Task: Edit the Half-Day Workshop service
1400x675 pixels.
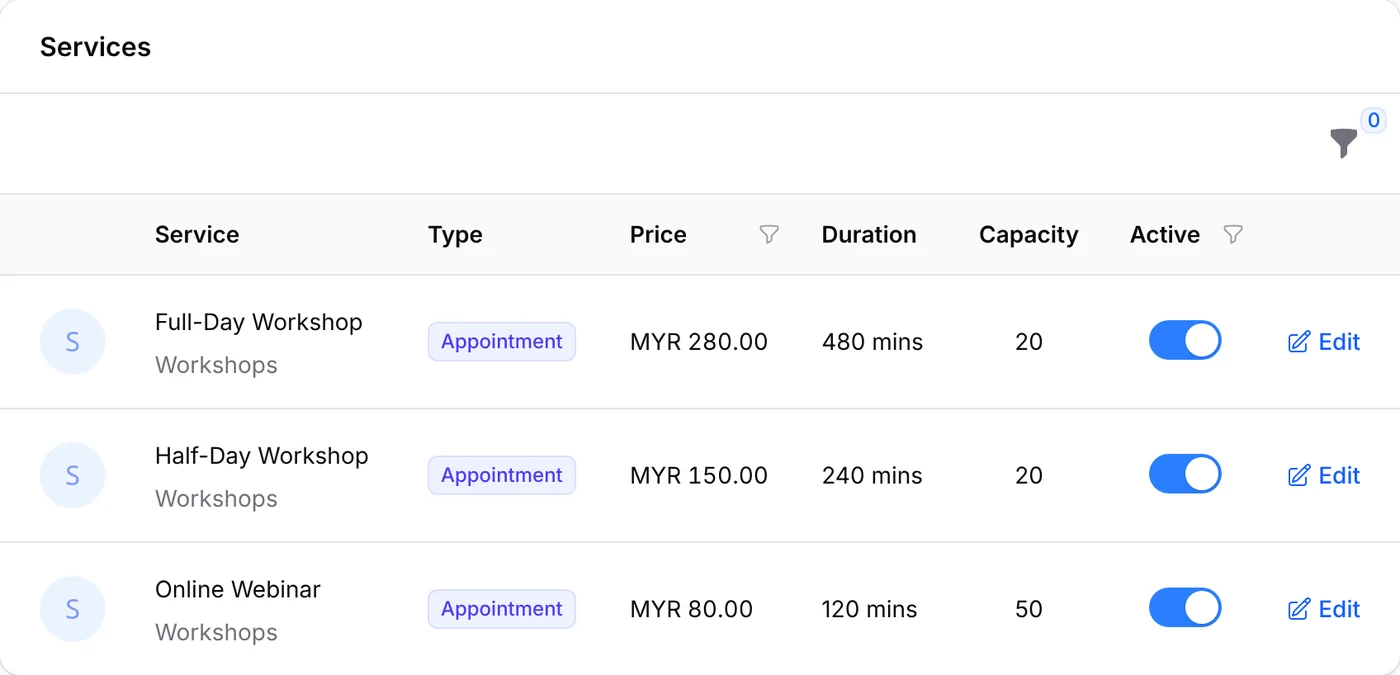Action: [x=1324, y=476]
